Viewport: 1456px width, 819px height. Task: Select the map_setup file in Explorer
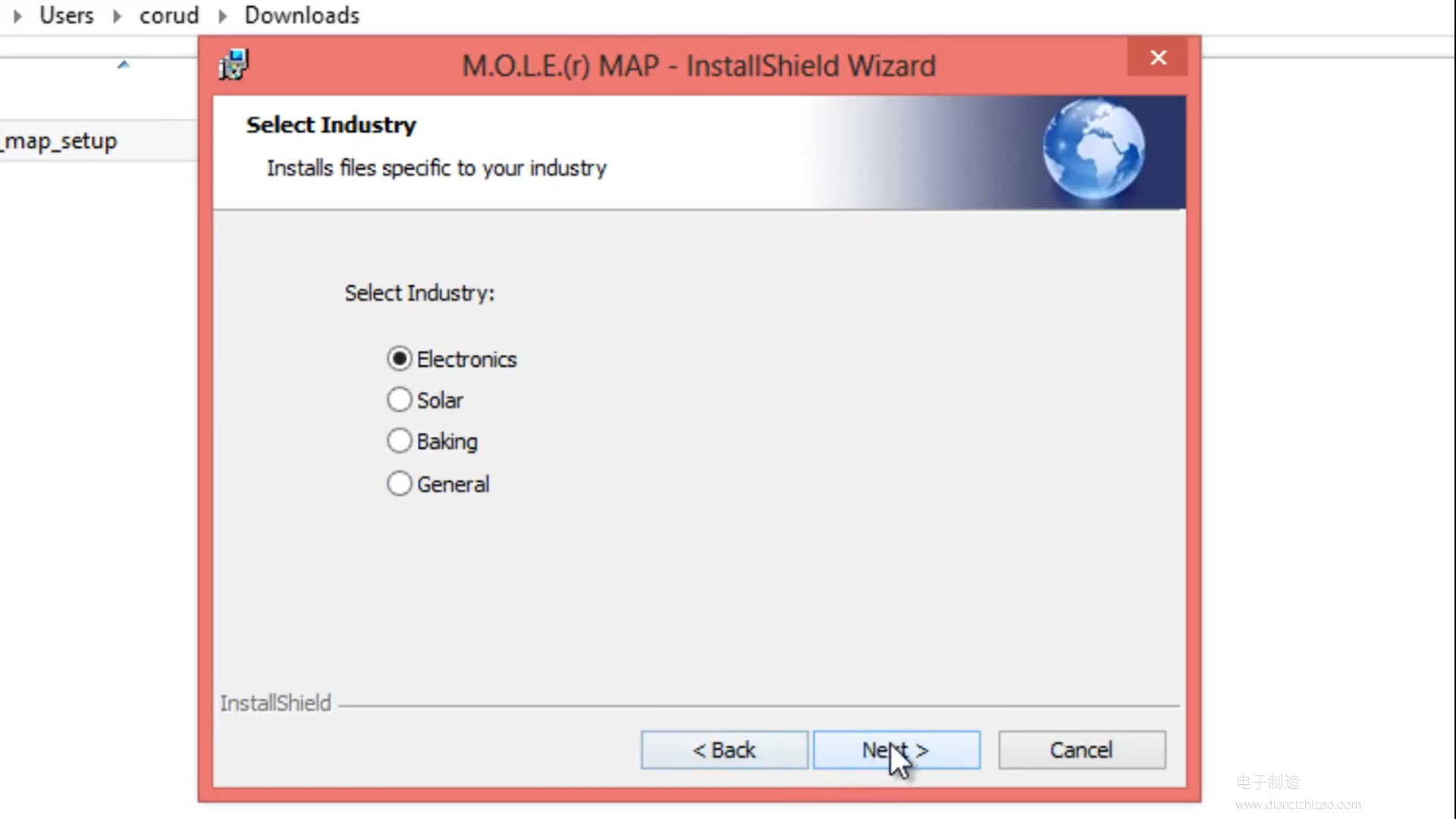click(x=59, y=141)
